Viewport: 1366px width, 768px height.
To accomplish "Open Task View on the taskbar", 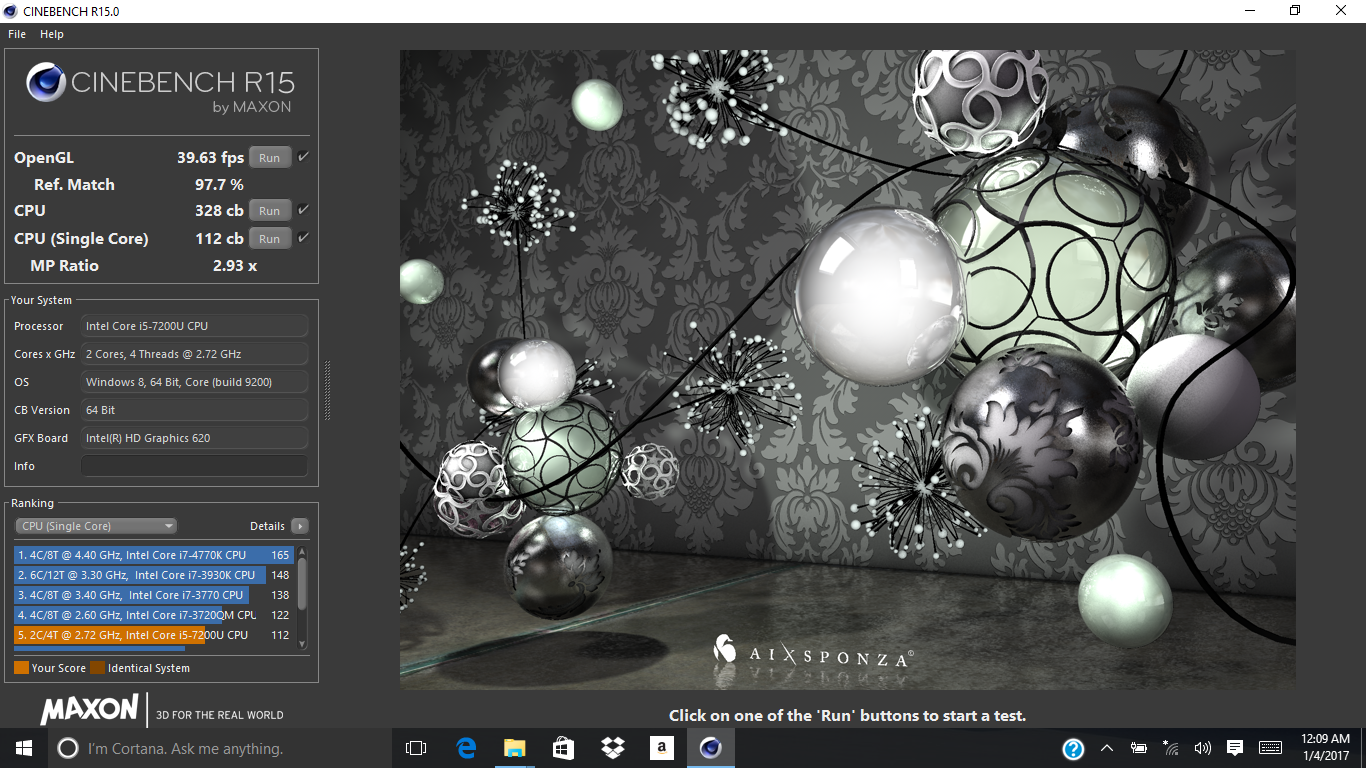I will point(416,748).
